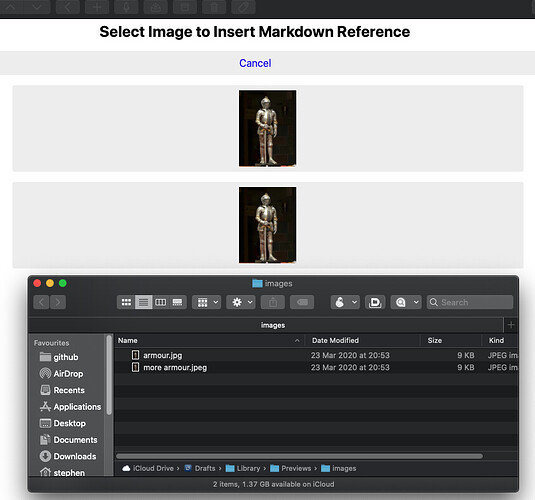Click the microphone dictate icon in Drafts toolbar
Screen dimensions: 535x500
(126, 7)
